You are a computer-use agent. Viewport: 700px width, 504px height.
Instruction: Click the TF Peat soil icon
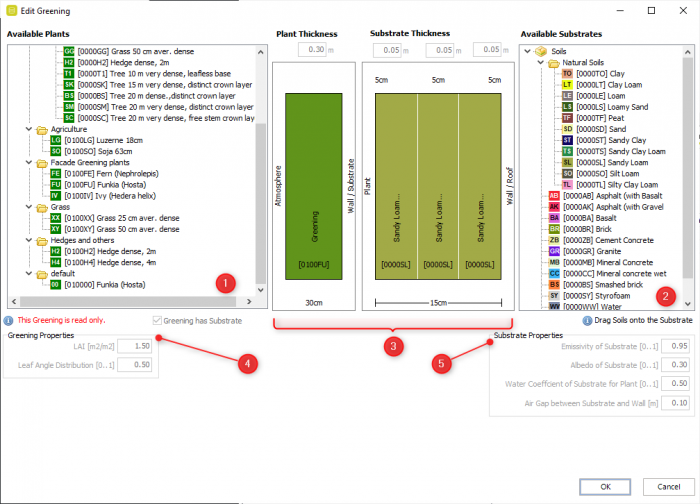567,118
